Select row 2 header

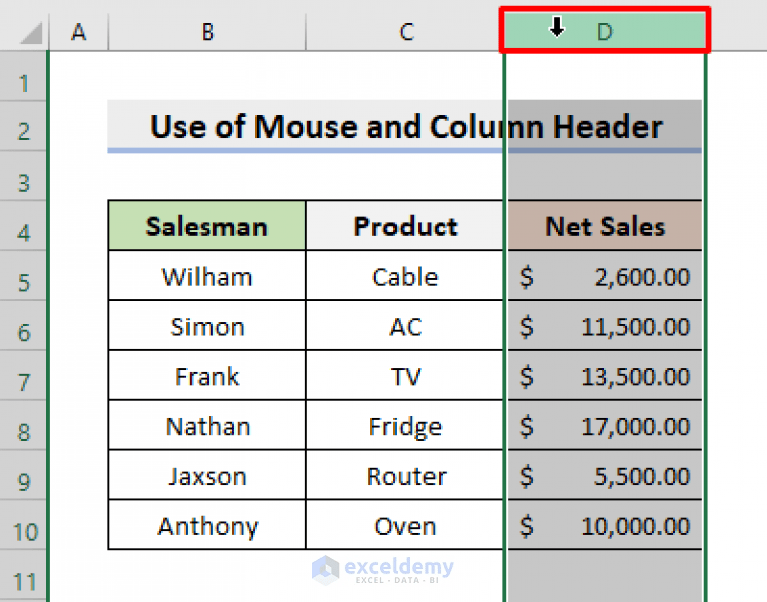[23, 126]
